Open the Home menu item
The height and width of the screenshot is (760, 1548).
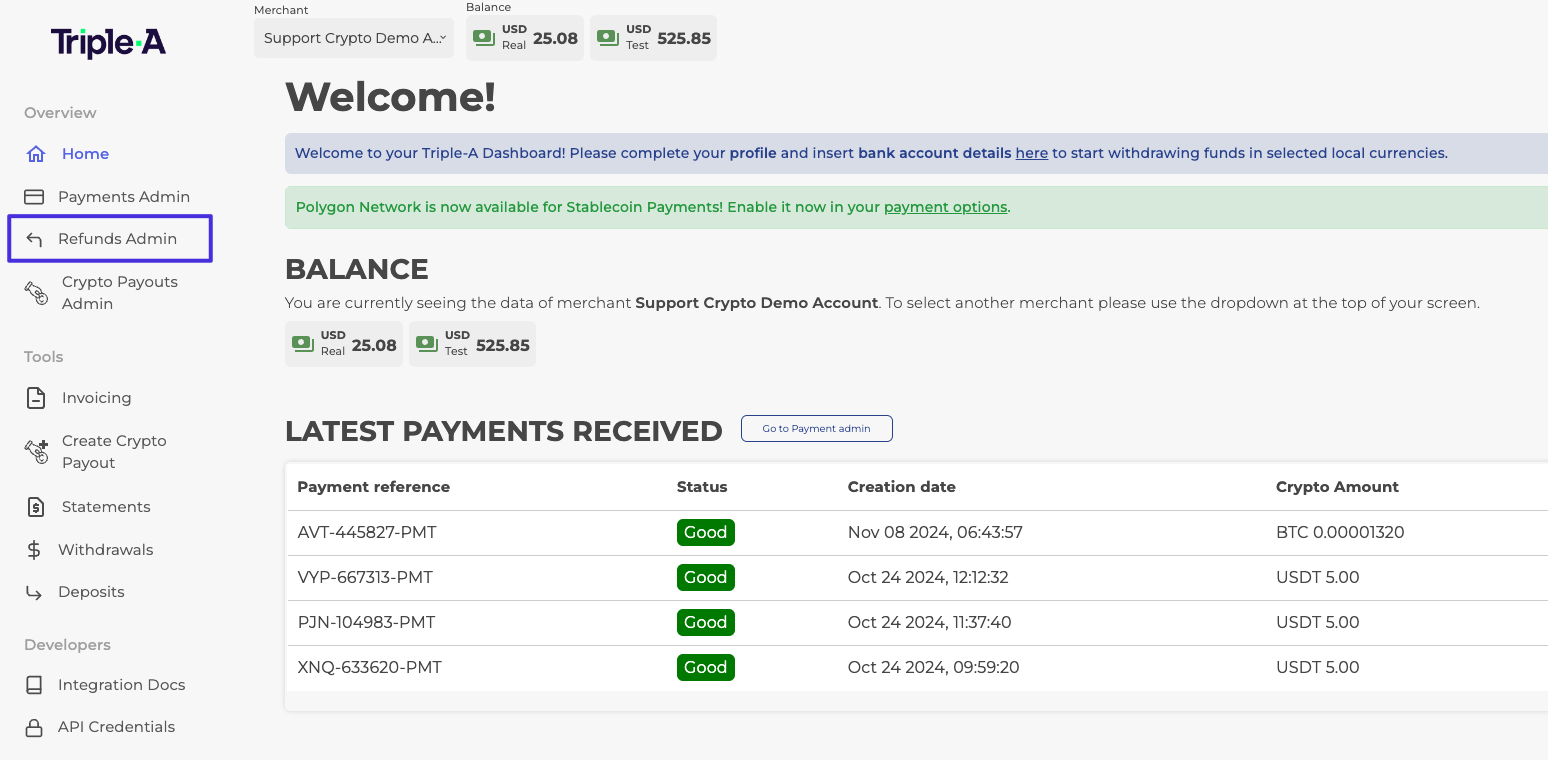85,154
